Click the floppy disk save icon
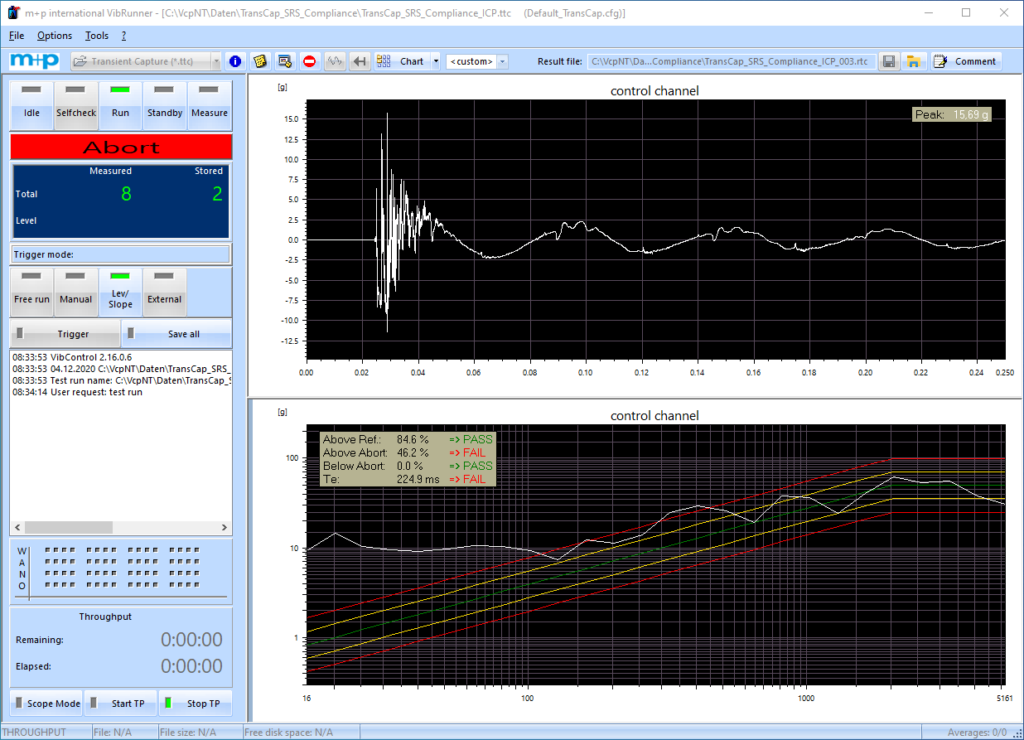This screenshot has height=740, width=1024. click(x=888, y=61)
